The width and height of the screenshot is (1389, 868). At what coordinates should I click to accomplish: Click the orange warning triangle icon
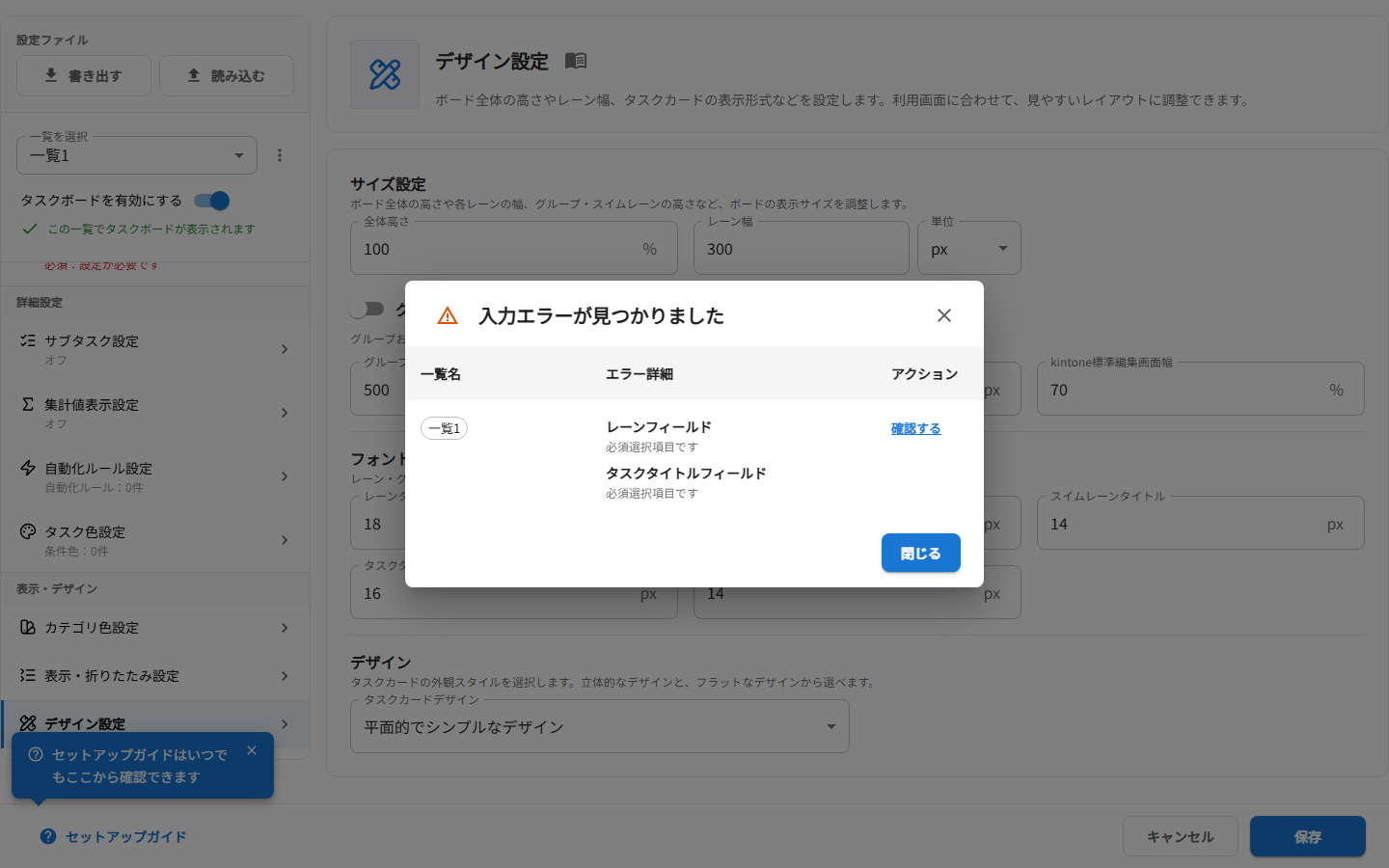click(448, 316)
